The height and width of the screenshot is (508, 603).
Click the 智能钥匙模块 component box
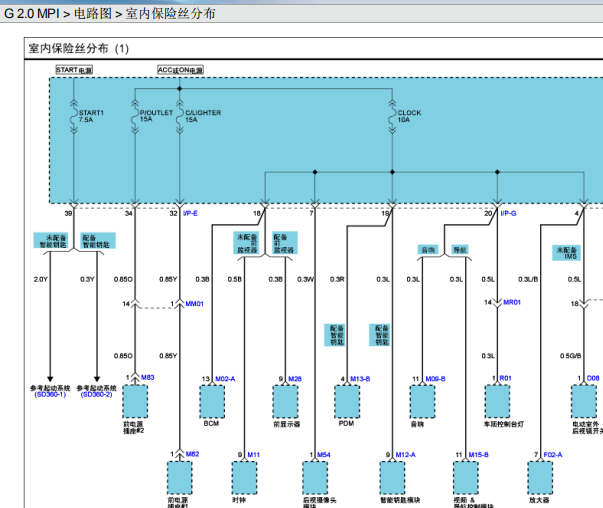[392, 478]
